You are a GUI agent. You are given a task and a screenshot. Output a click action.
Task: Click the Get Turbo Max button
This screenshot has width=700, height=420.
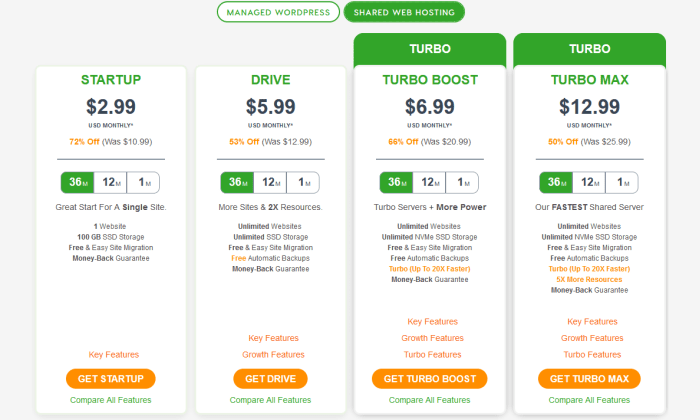click(x=589, y=378)
